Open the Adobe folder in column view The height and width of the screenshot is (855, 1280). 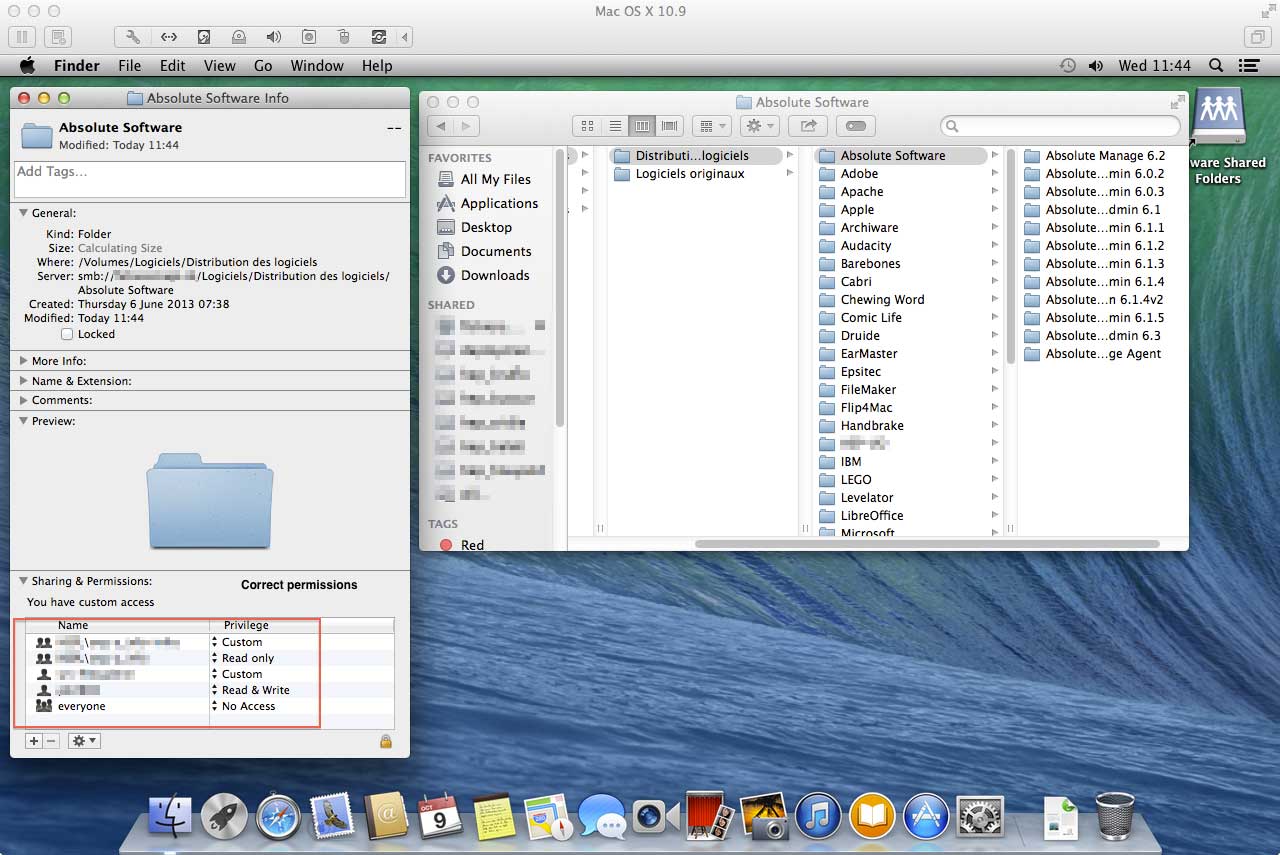point(859,173)
